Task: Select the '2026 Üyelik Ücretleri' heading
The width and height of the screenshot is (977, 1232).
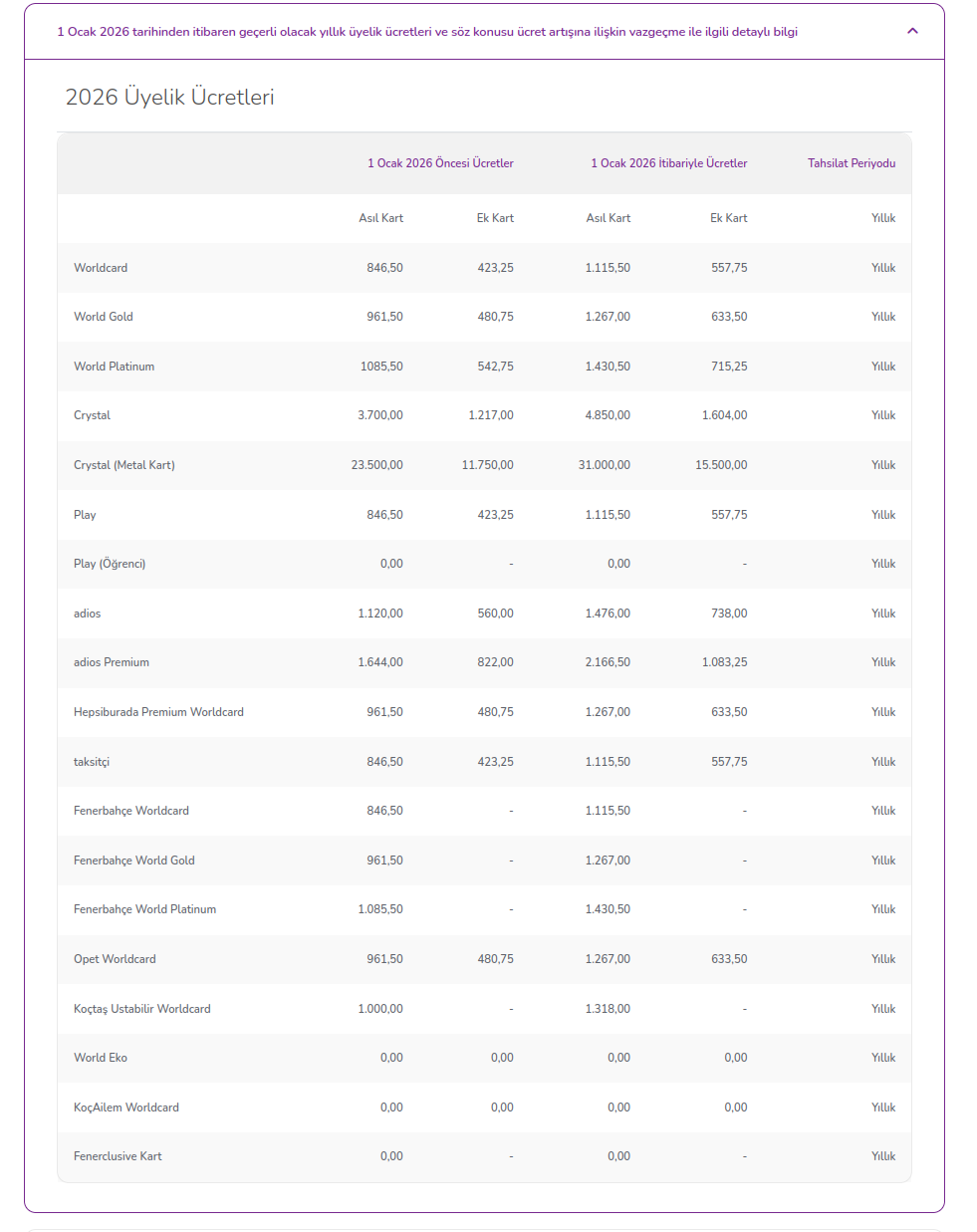Action: point(169,97)
